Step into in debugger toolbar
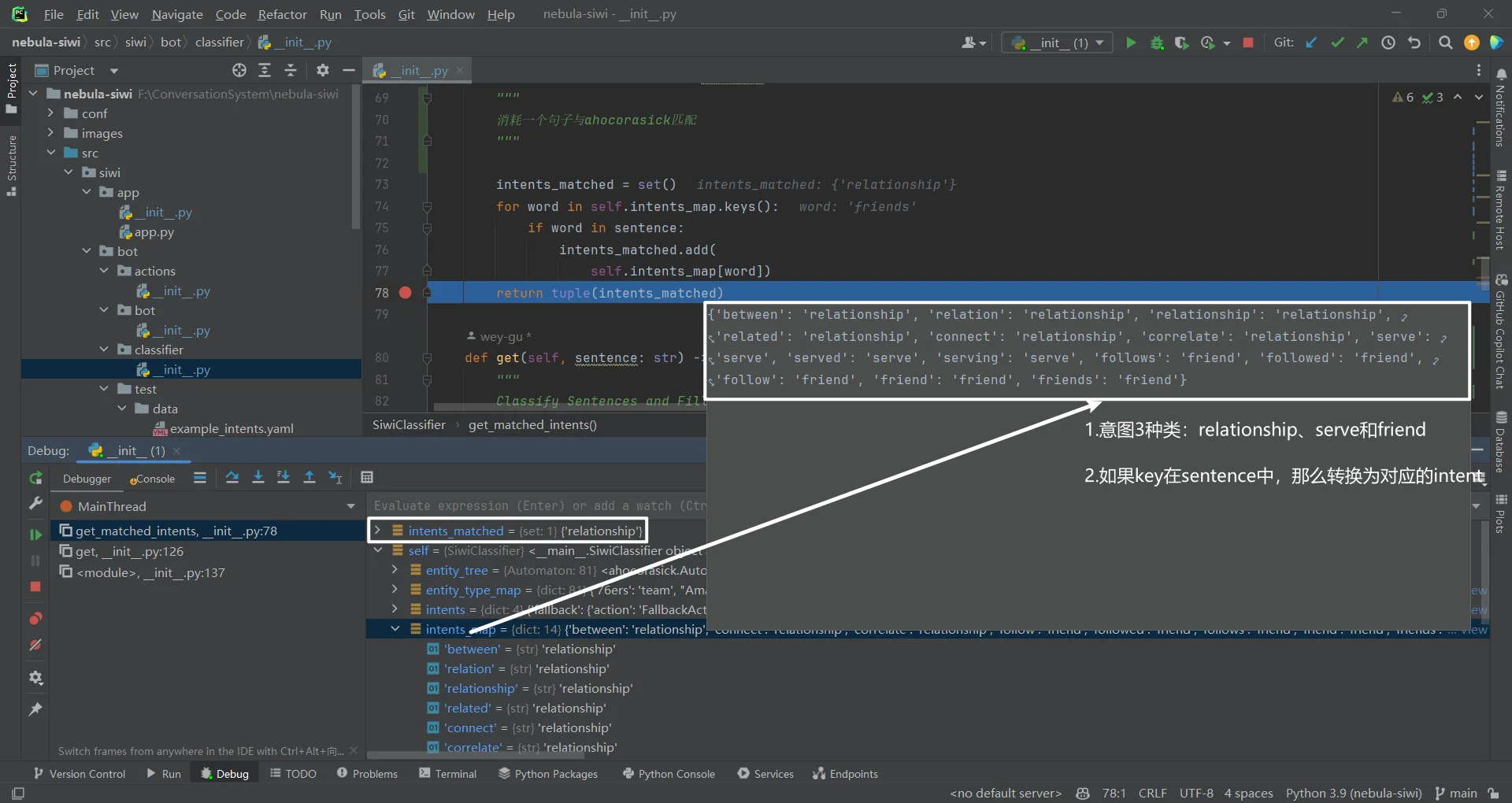 pyautogui.click(x=258, y=477)
